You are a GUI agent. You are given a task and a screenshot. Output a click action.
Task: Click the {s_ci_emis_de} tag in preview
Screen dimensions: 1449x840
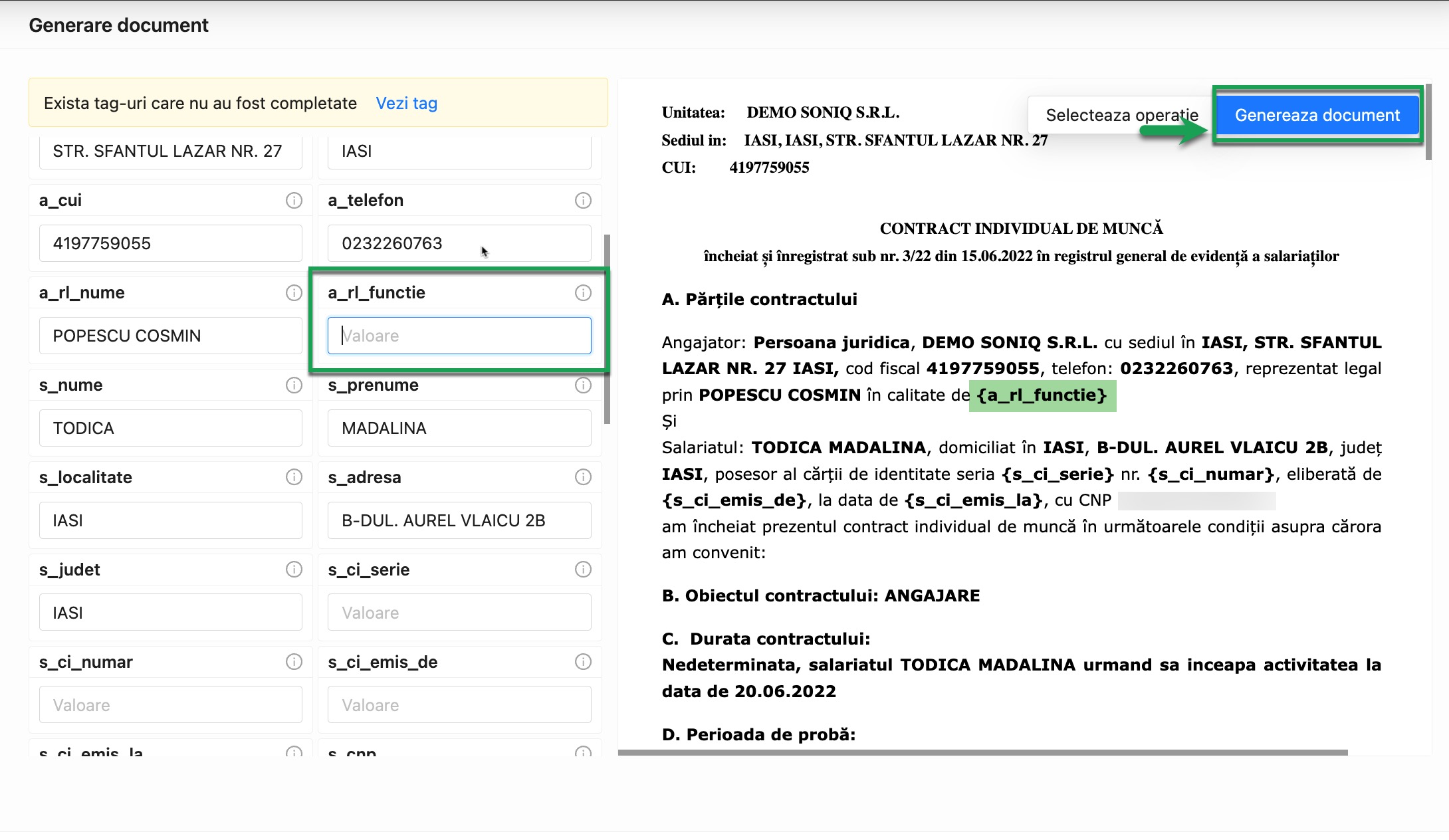pyautogui.click(x=734, y=500)
